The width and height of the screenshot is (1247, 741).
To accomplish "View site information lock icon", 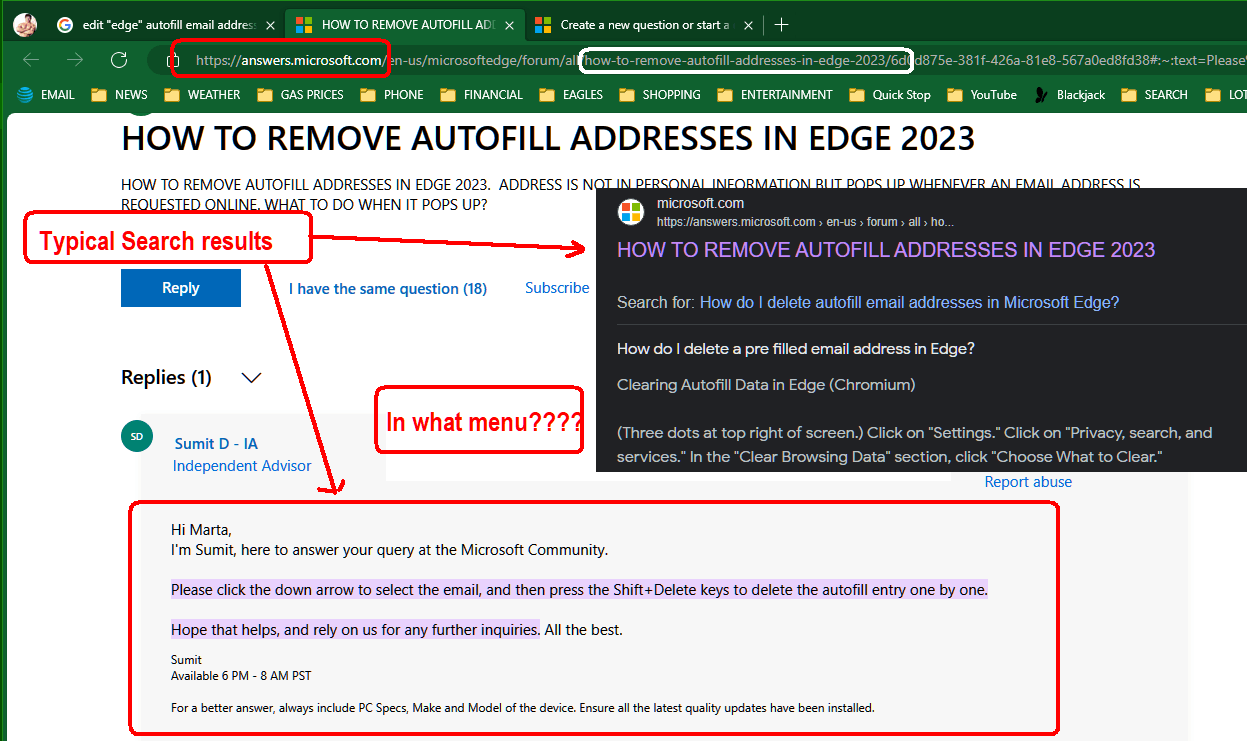I will click(173, 60).
